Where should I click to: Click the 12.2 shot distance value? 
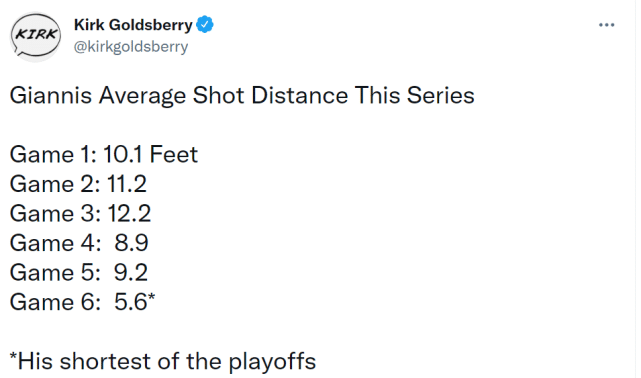(129, 213)
